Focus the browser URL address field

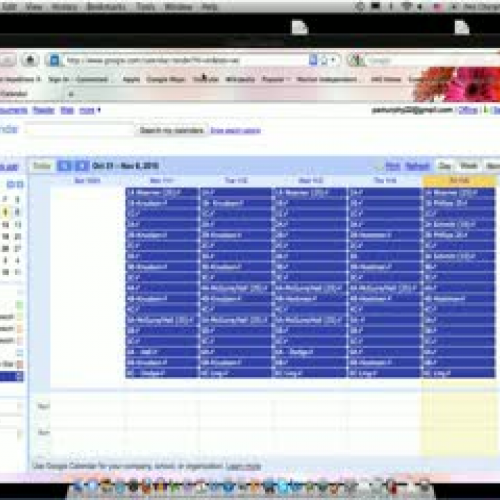coord(187,61)
